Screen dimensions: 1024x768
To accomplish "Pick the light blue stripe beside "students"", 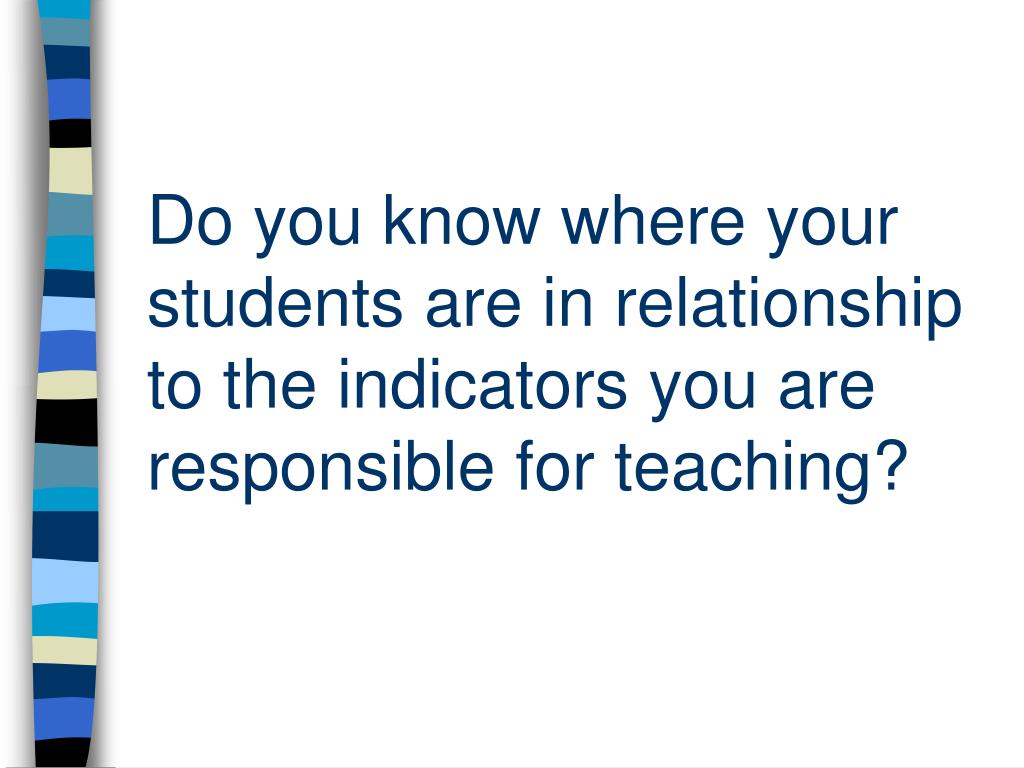I will (68, 313).
